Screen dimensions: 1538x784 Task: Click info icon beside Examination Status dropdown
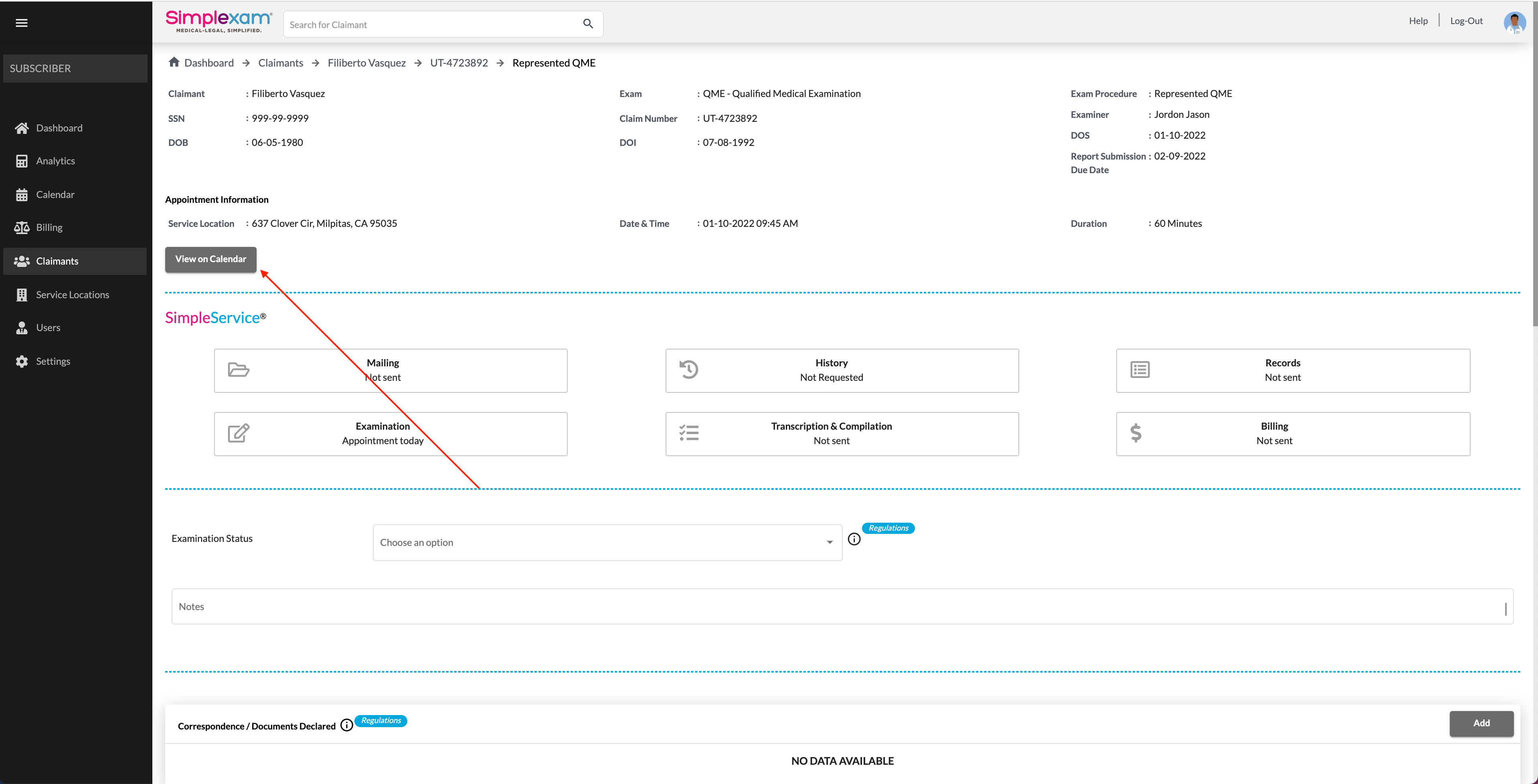[854, 540]
